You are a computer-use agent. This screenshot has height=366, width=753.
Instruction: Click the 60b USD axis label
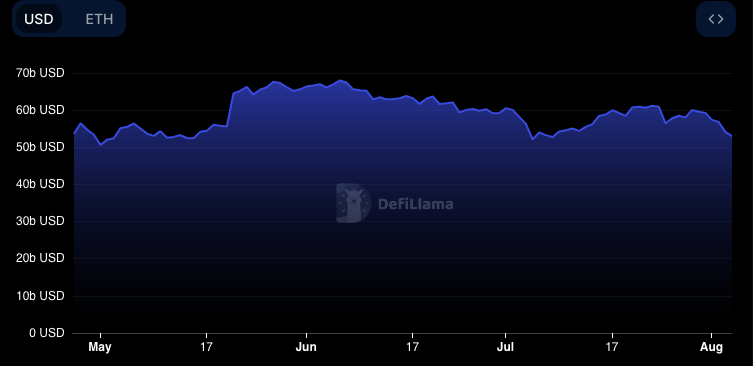pyautogui.click(x=40, y=110)
